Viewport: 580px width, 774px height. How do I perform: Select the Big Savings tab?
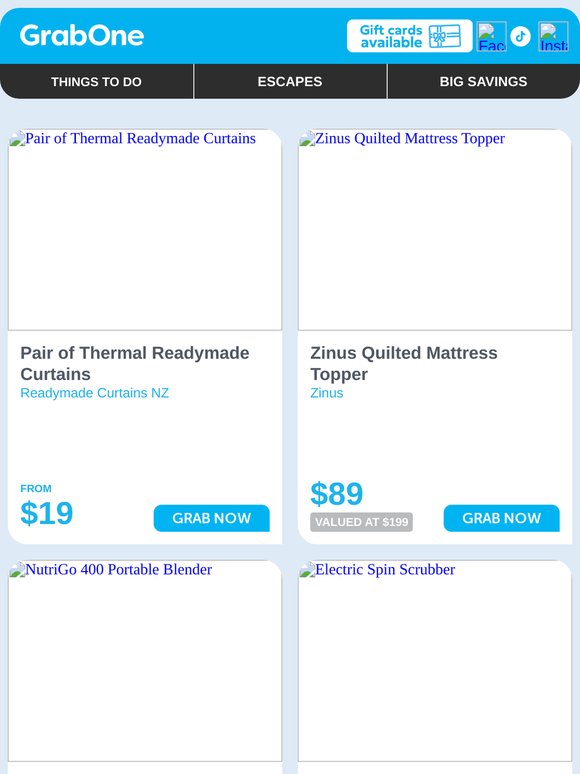pyautogui.click(x=483, y=81)
